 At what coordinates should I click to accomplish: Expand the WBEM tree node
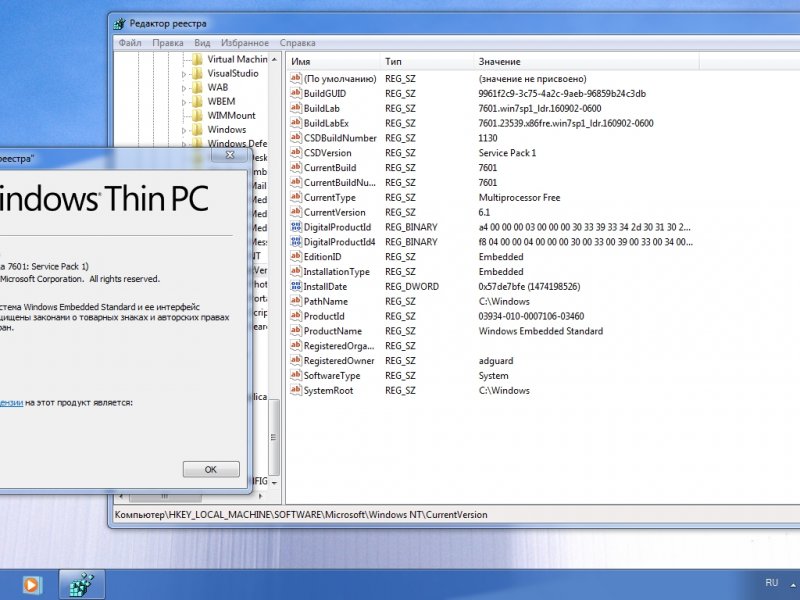tap(184, 103)
